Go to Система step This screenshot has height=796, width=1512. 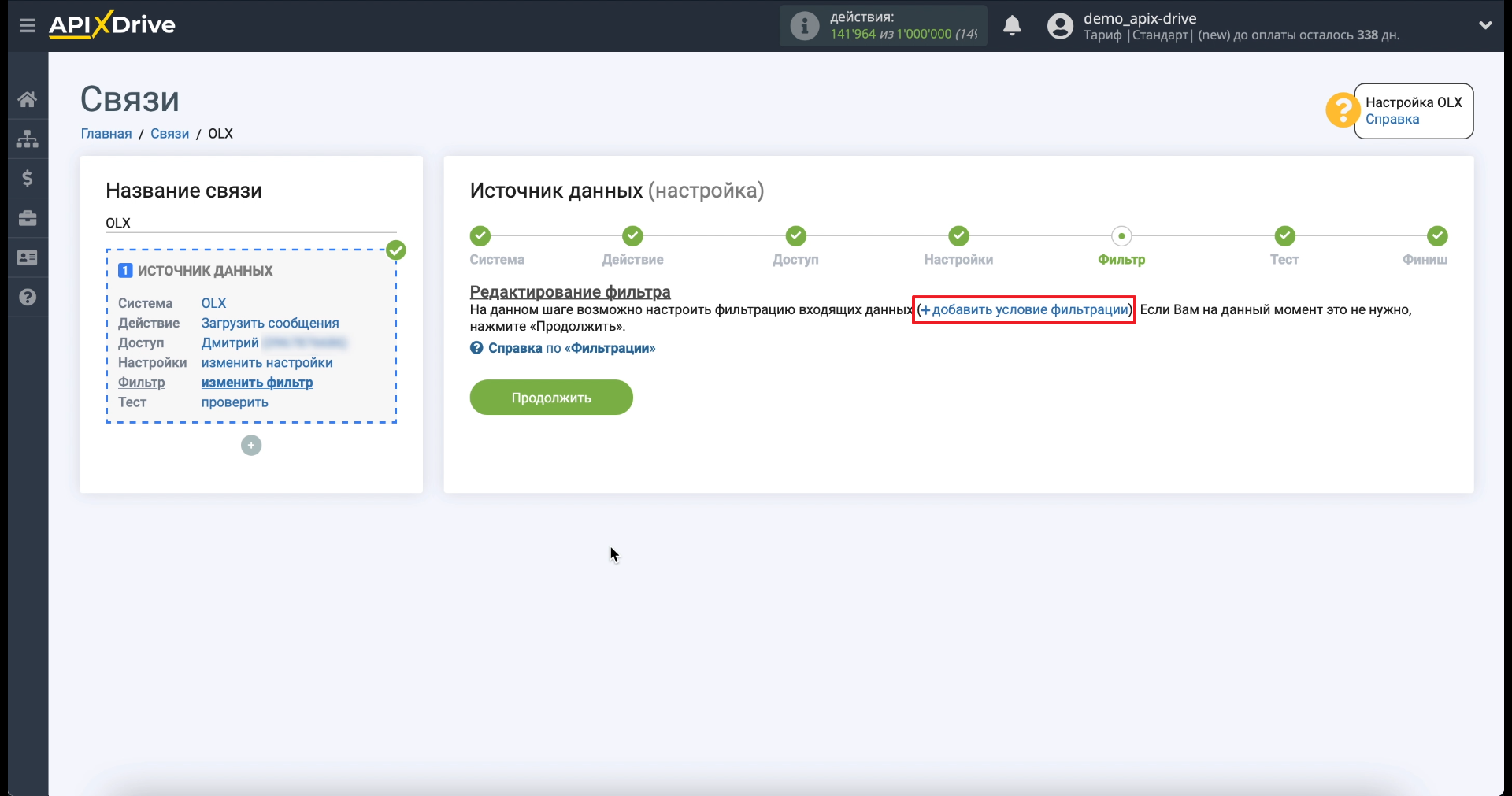click(x=480, y=236)
